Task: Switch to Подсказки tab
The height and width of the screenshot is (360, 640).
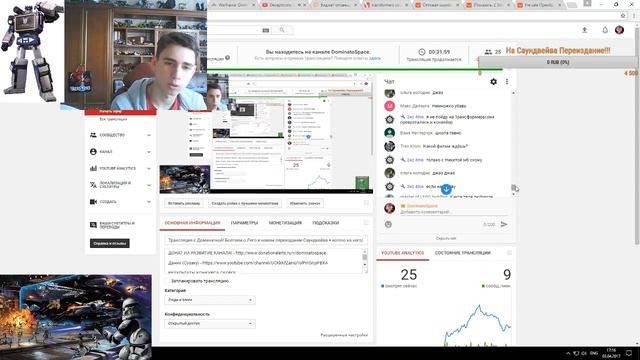Action: coord(326,223)
